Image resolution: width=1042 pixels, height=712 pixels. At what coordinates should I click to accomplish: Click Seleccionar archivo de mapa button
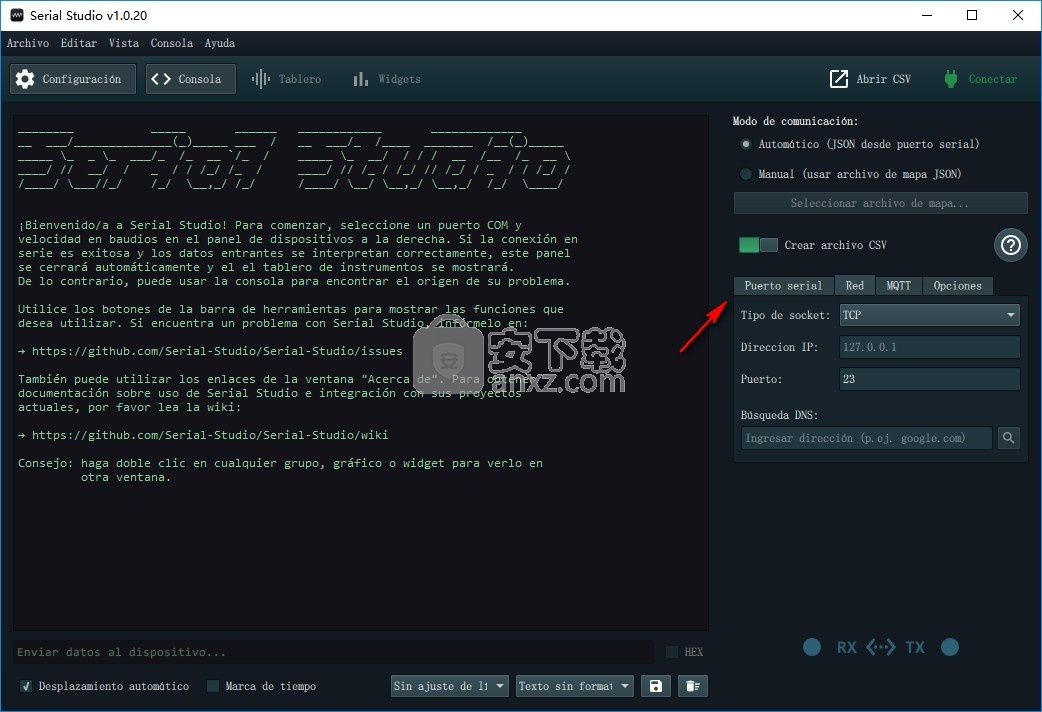click(881, 203)
